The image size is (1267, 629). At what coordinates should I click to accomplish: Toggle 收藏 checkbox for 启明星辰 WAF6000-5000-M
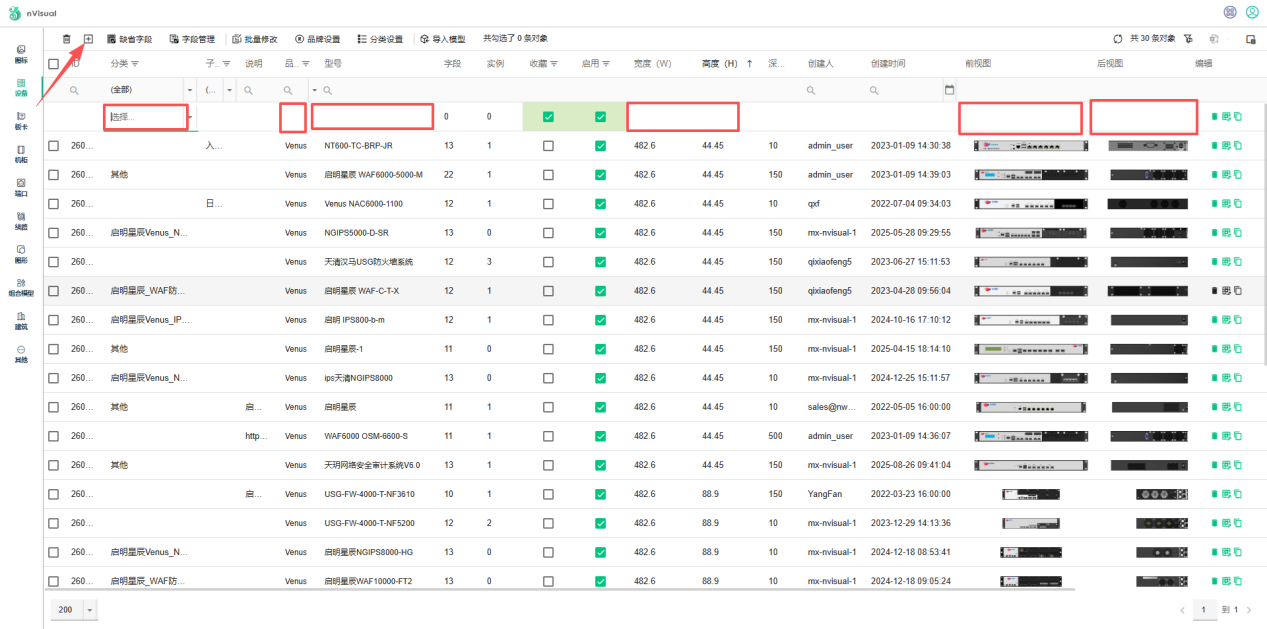[x=548, y=175]
